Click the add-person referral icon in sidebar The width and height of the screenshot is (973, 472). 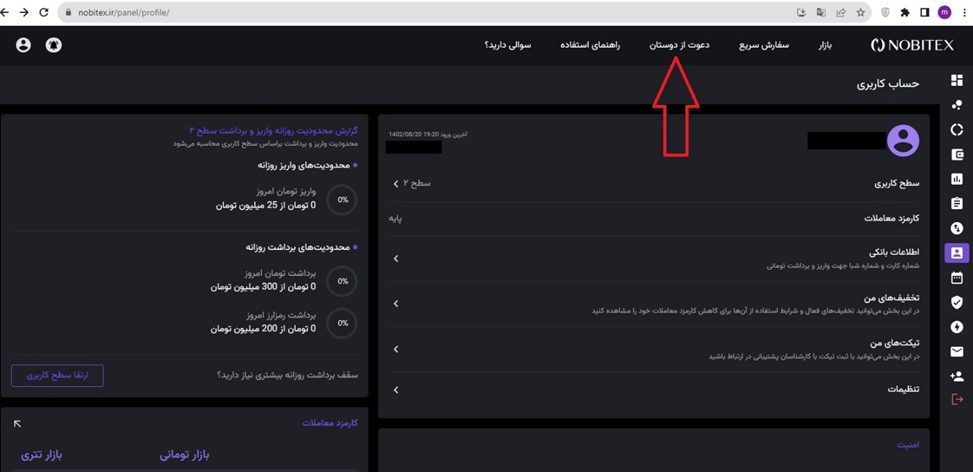pos(956,376)
